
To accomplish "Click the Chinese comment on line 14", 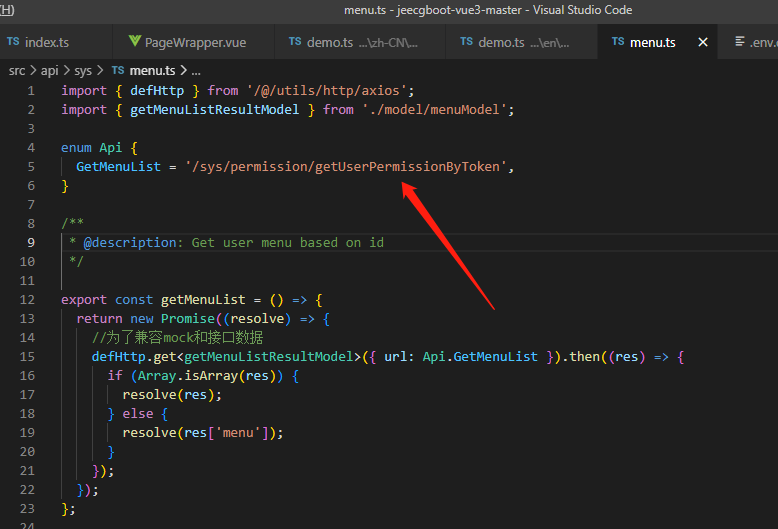I will (177, 337).
